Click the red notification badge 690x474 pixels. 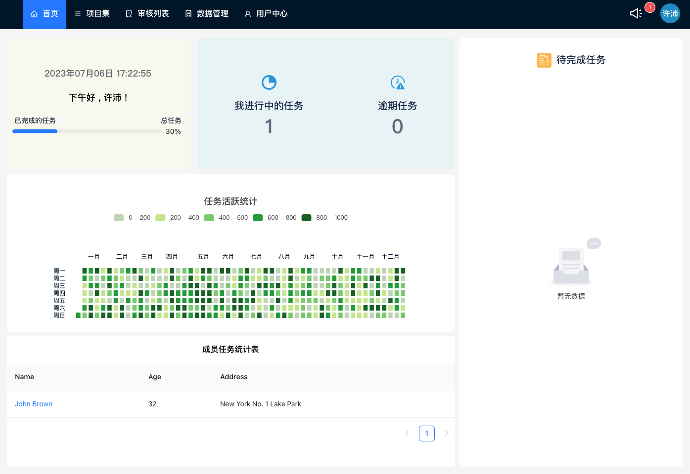point(650,8)
